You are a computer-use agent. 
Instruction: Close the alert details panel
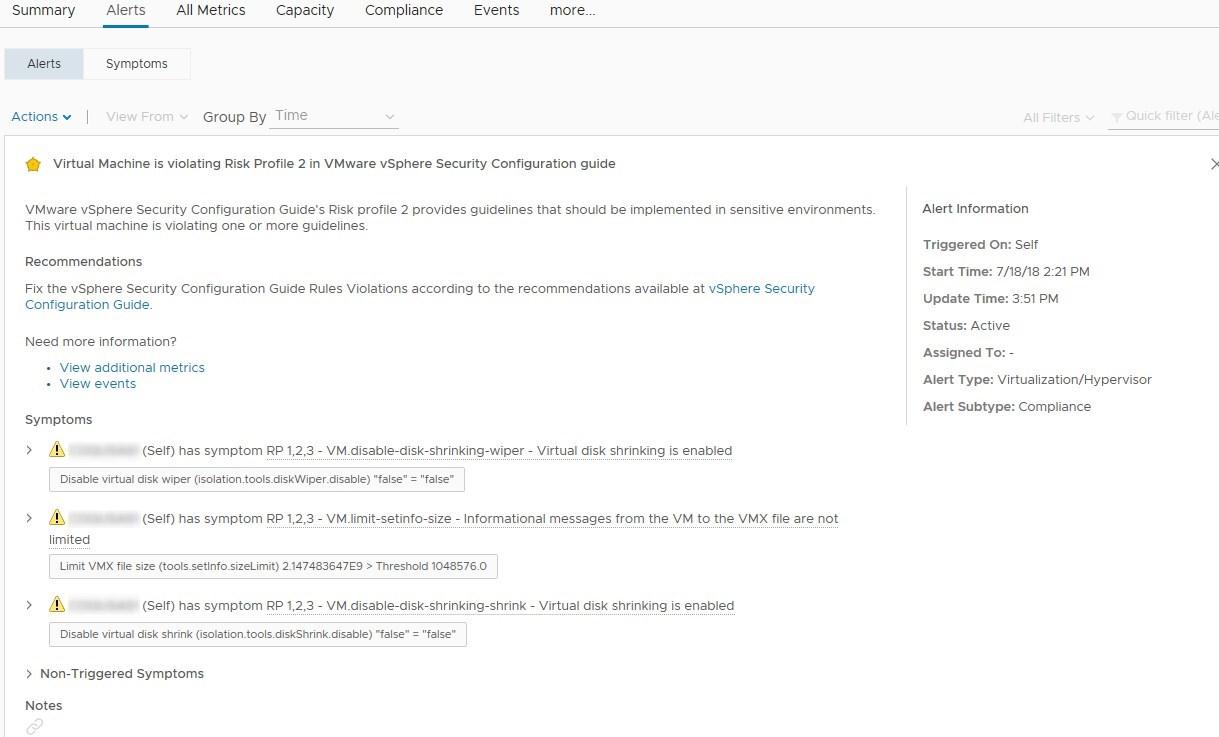pyautogui.click(x=1214, y=164)
